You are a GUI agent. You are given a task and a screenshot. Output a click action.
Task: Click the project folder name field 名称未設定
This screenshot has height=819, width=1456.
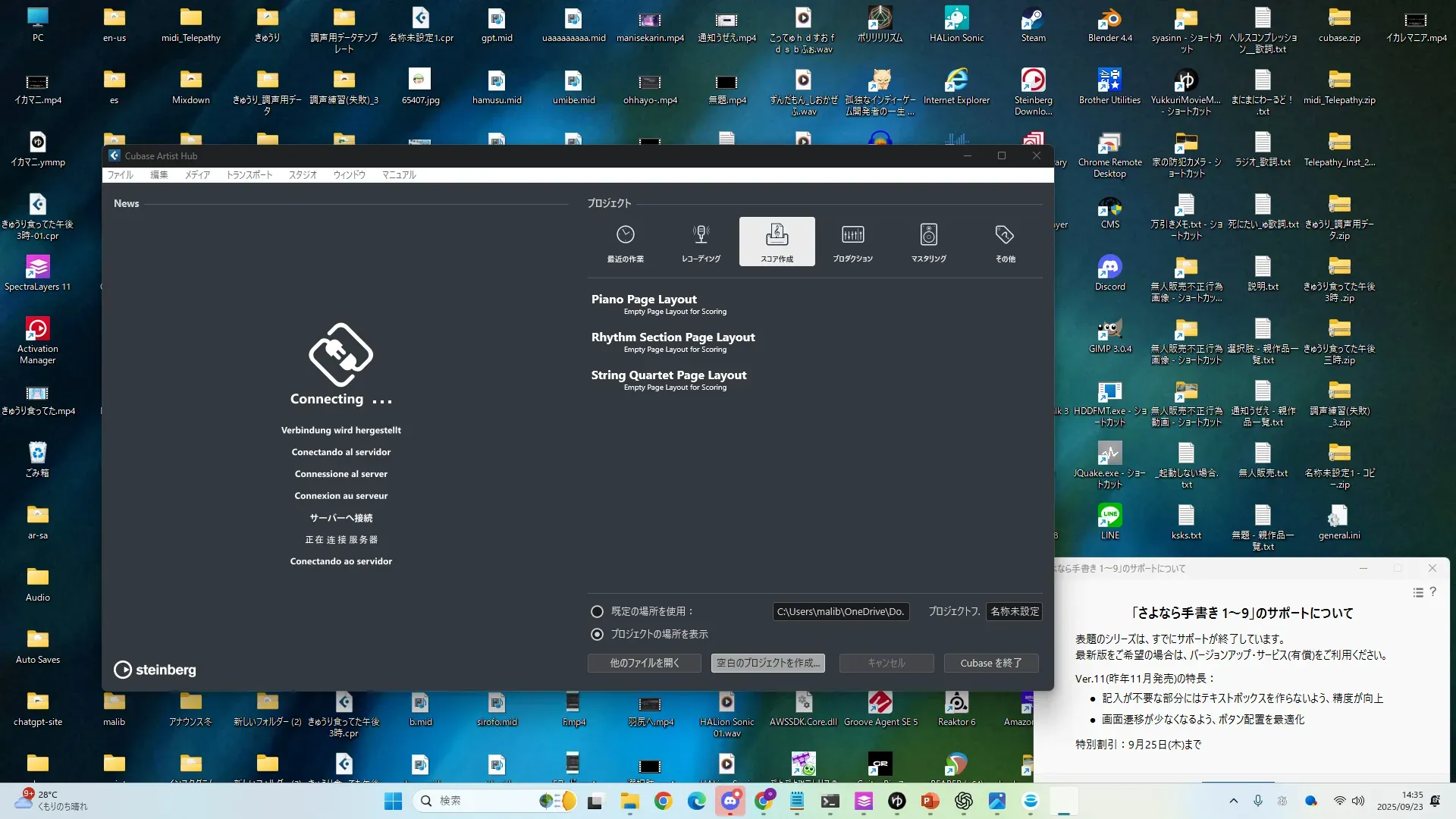(1014, 611)
